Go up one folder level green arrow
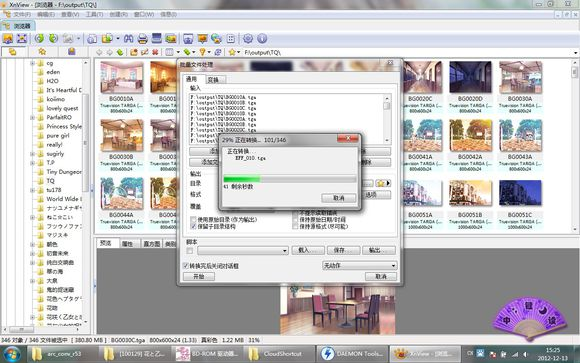 120,52
